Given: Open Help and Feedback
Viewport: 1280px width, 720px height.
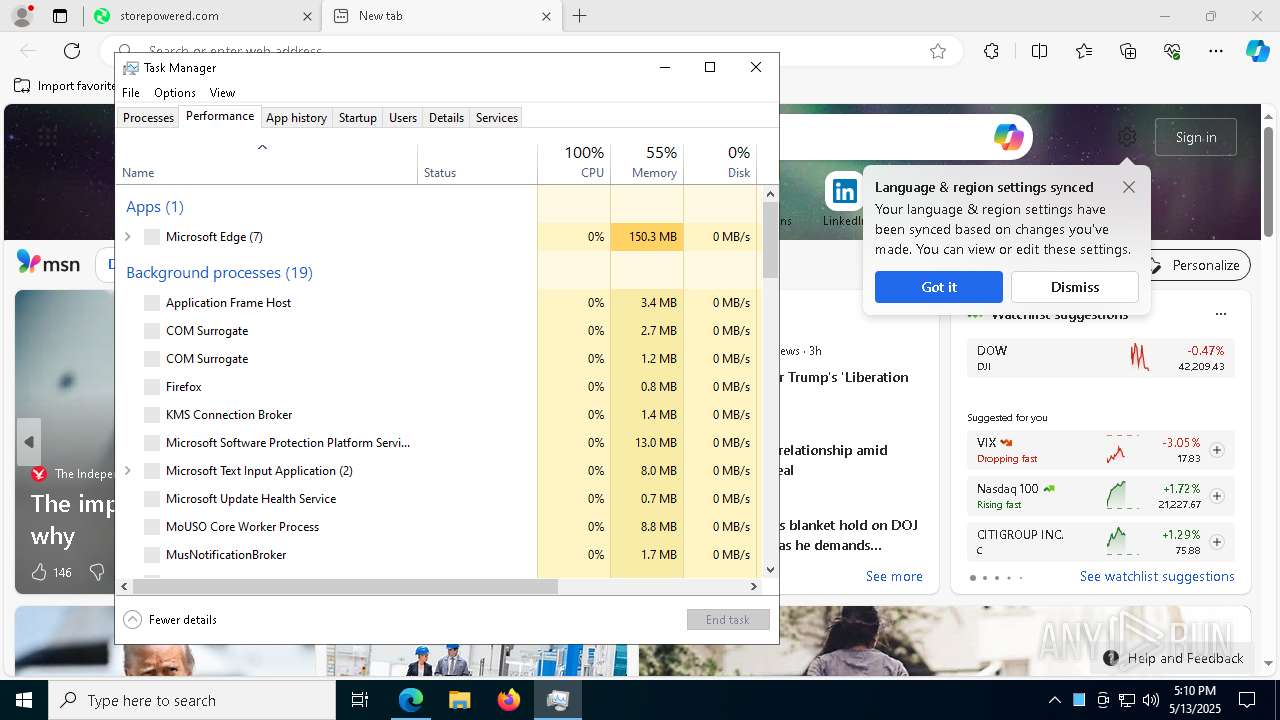Looking at the screenshot, I should tap(1173, 658).
